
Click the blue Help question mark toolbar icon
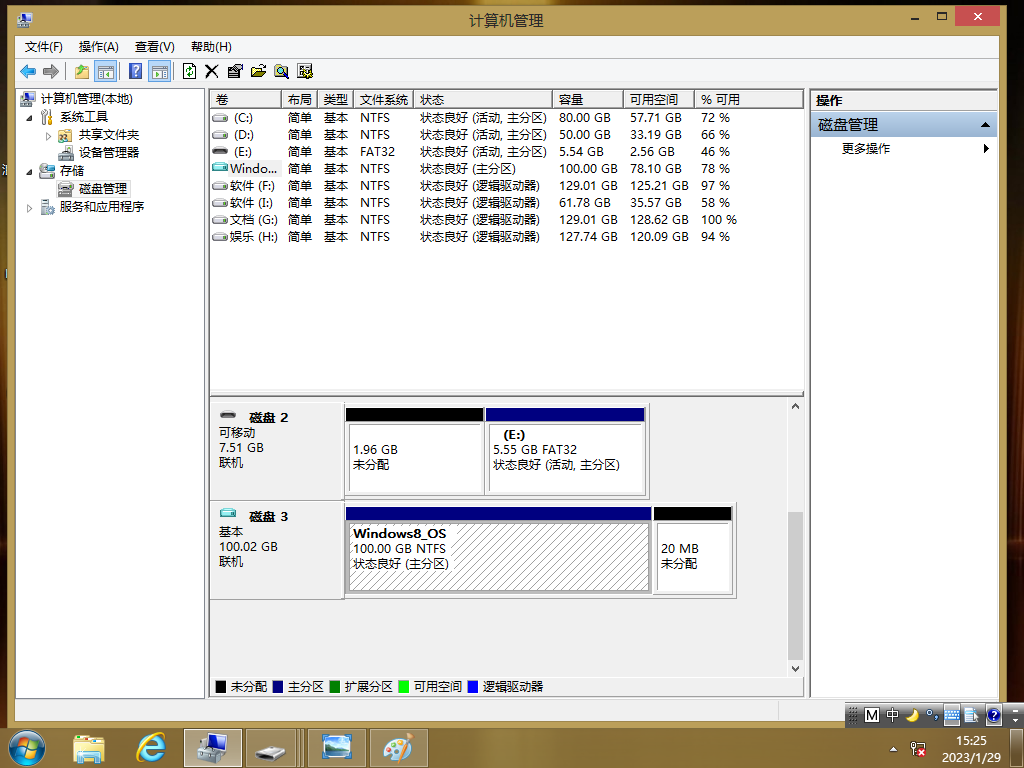[135, 71]
